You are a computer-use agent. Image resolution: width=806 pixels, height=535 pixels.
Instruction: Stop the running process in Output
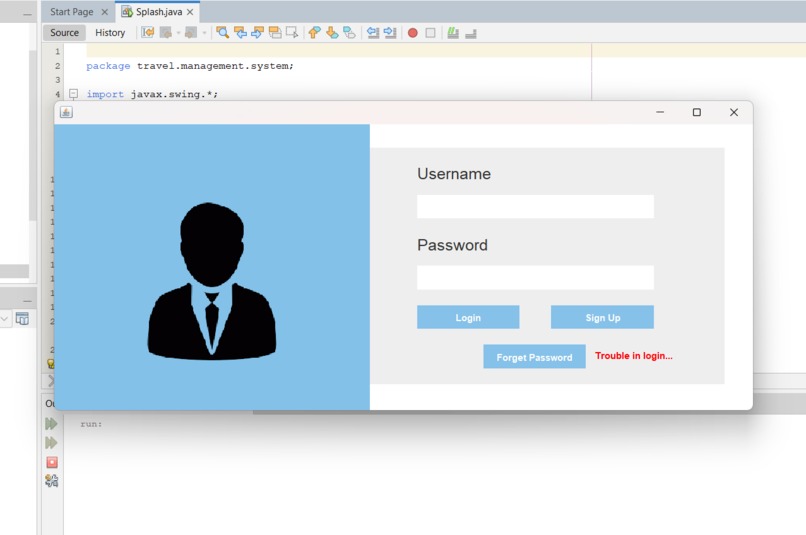[x=51, y=462]
